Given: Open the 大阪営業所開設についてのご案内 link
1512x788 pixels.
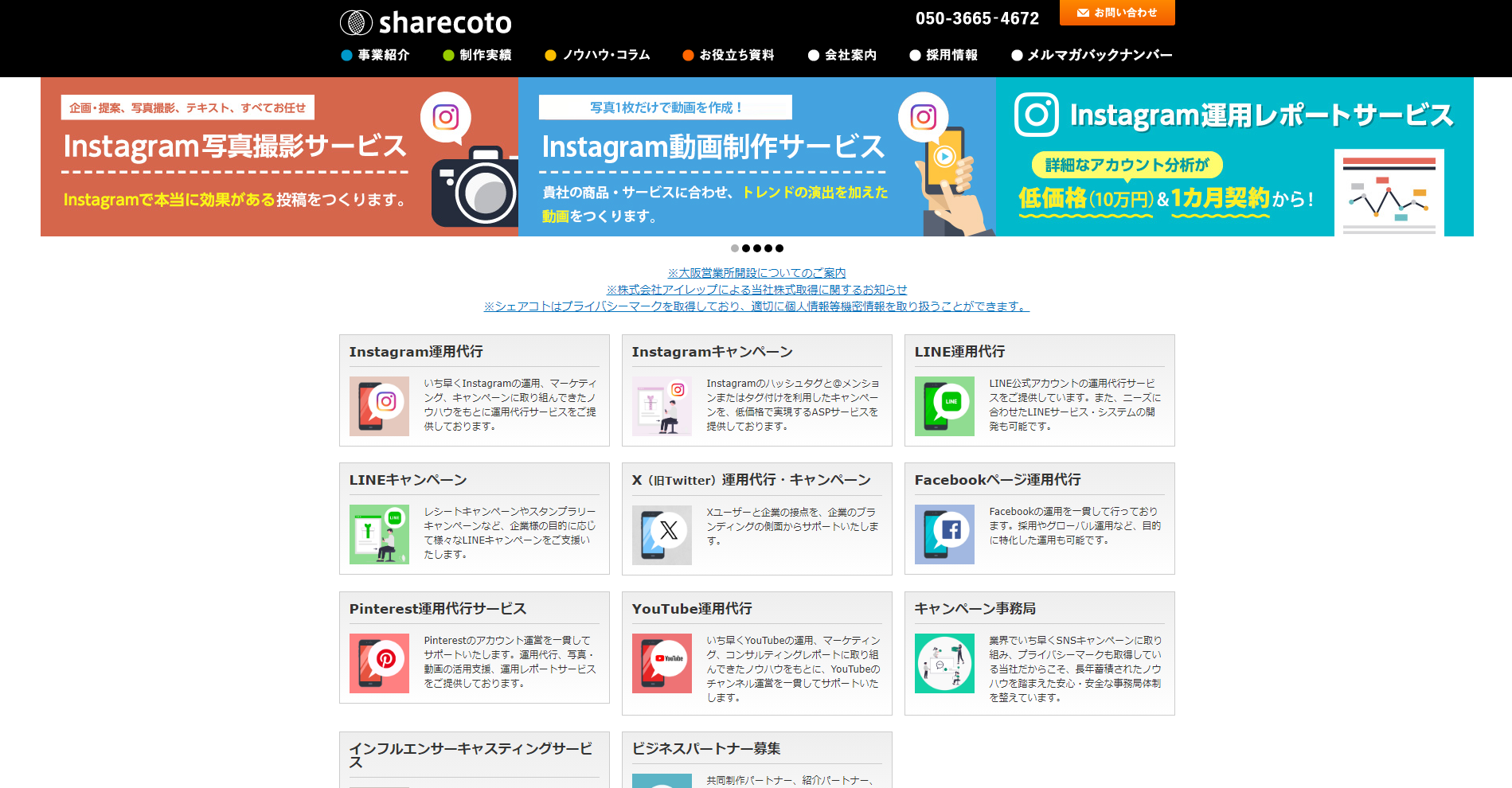Looking at the screenshot, I should (x=756, y=273).
